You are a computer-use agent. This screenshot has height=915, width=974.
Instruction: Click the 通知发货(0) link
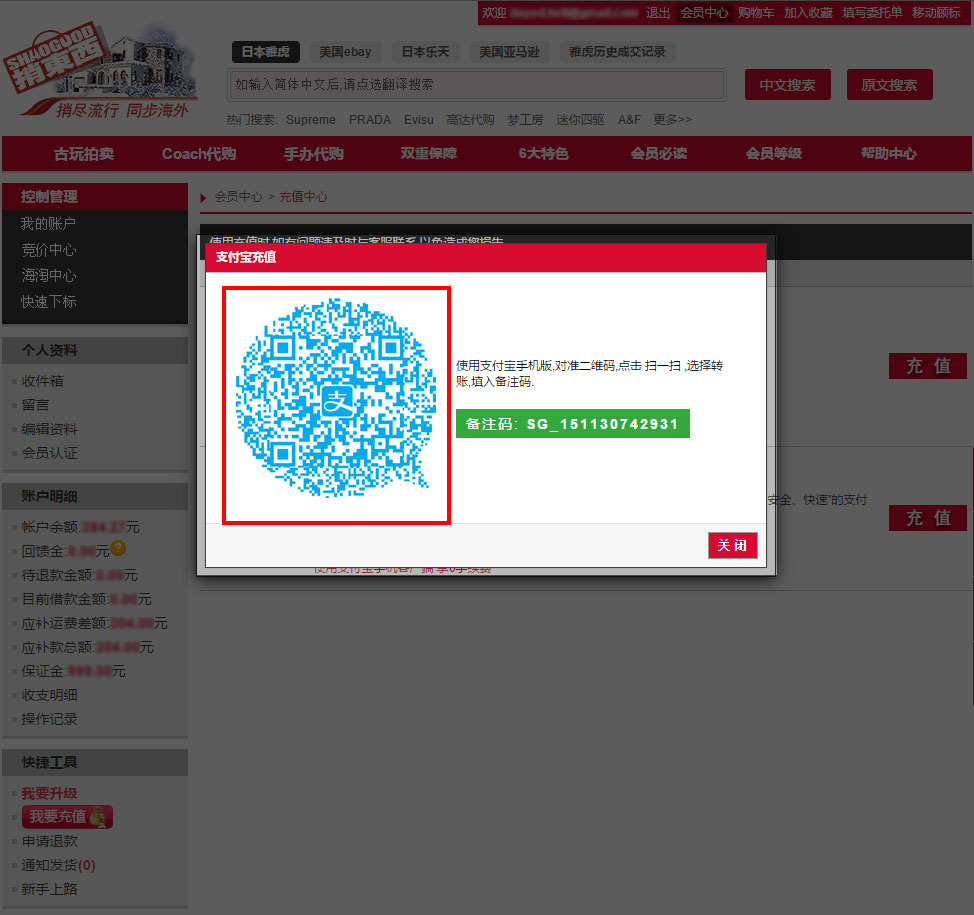click(58, 865)
